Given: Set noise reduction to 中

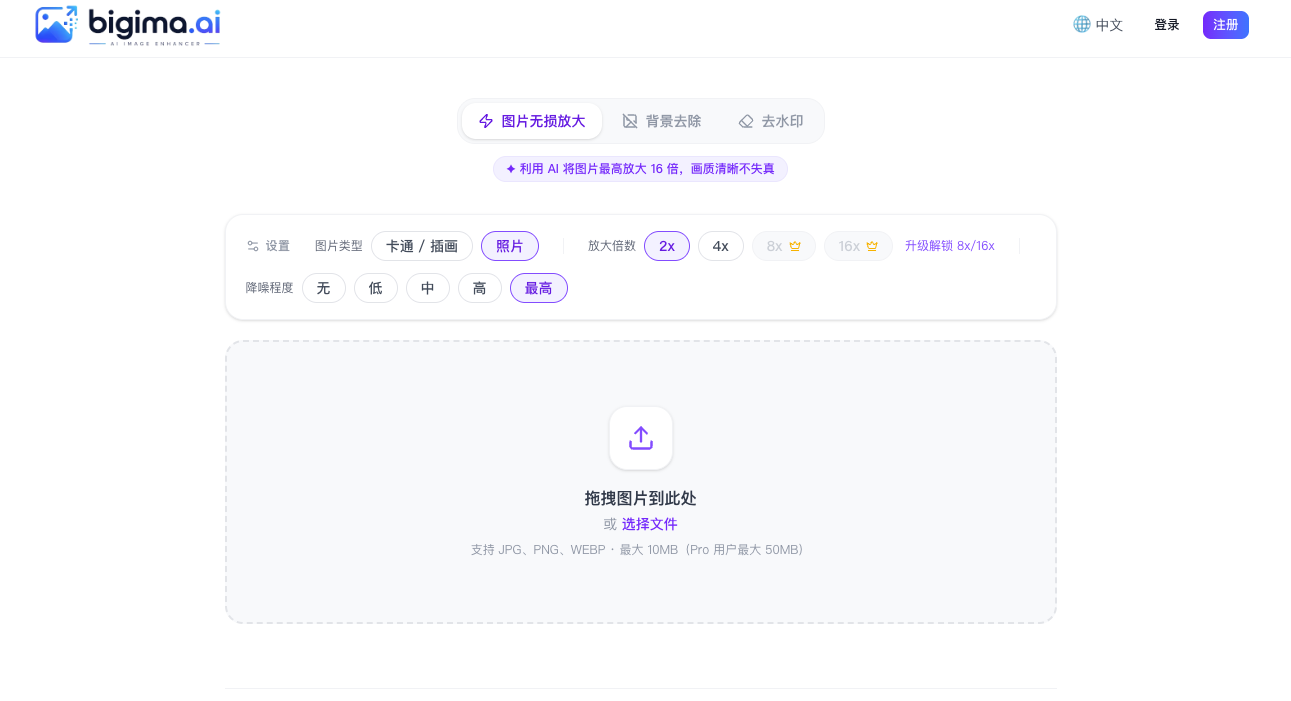Looking at the screenshot, I should (x=428, y=288).
